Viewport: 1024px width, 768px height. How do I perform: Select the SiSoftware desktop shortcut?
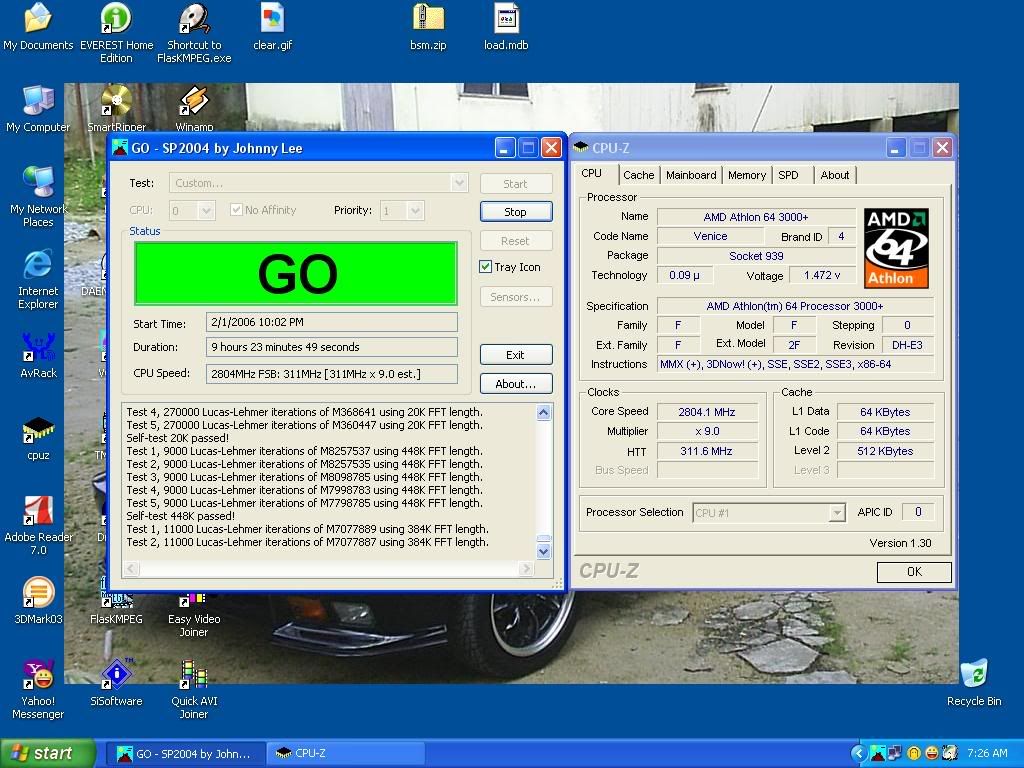tap(116, 683)
